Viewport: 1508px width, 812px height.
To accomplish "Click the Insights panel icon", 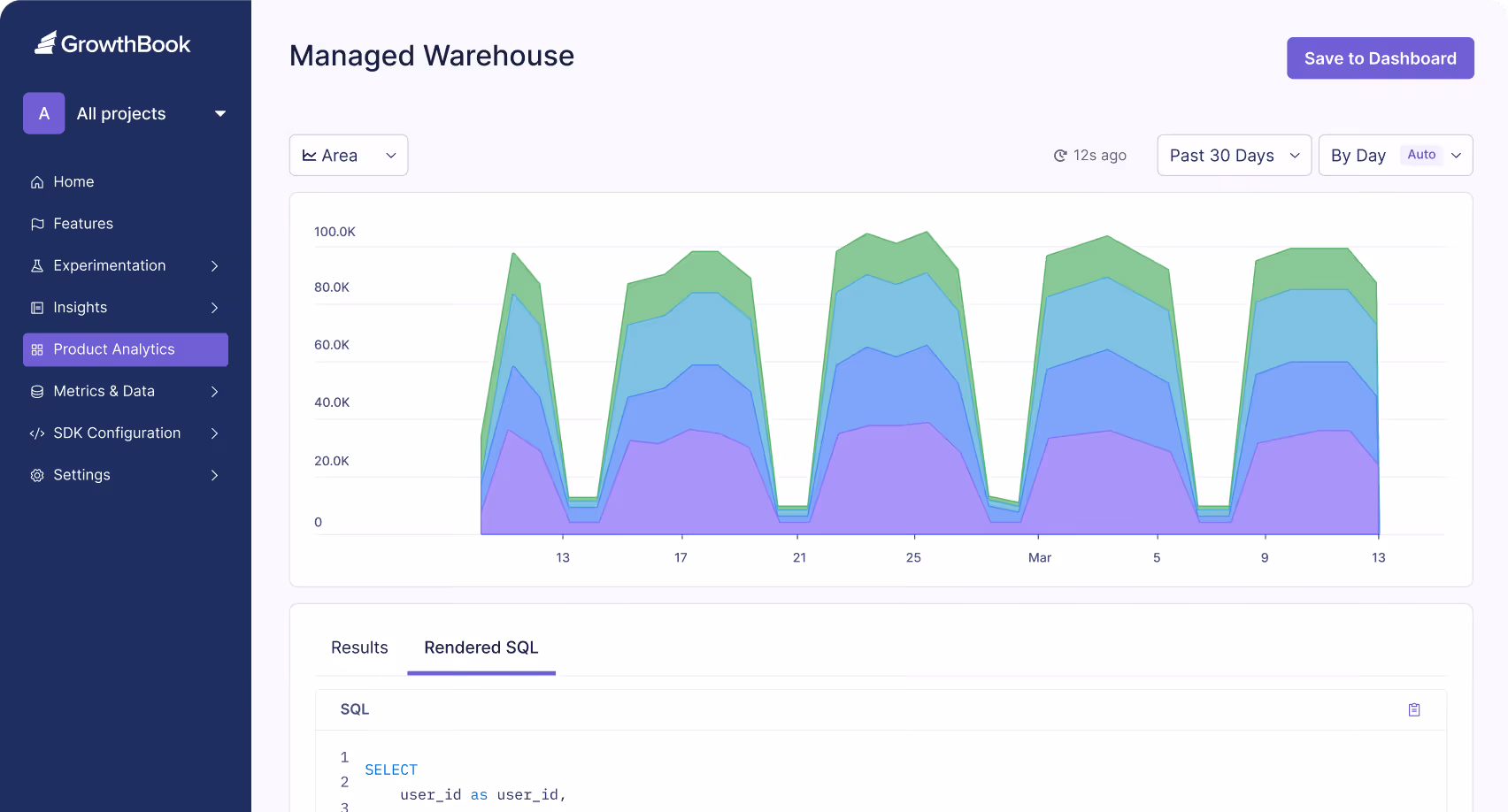I will pyautogui.click(x=37, y=307).
